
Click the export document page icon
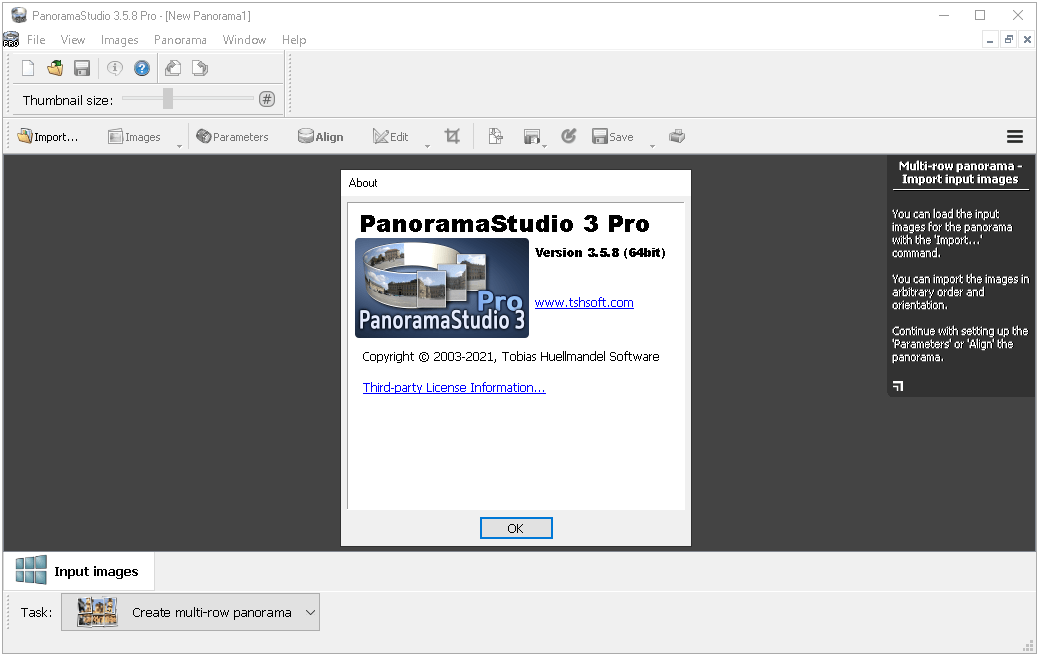pos(495,137)
